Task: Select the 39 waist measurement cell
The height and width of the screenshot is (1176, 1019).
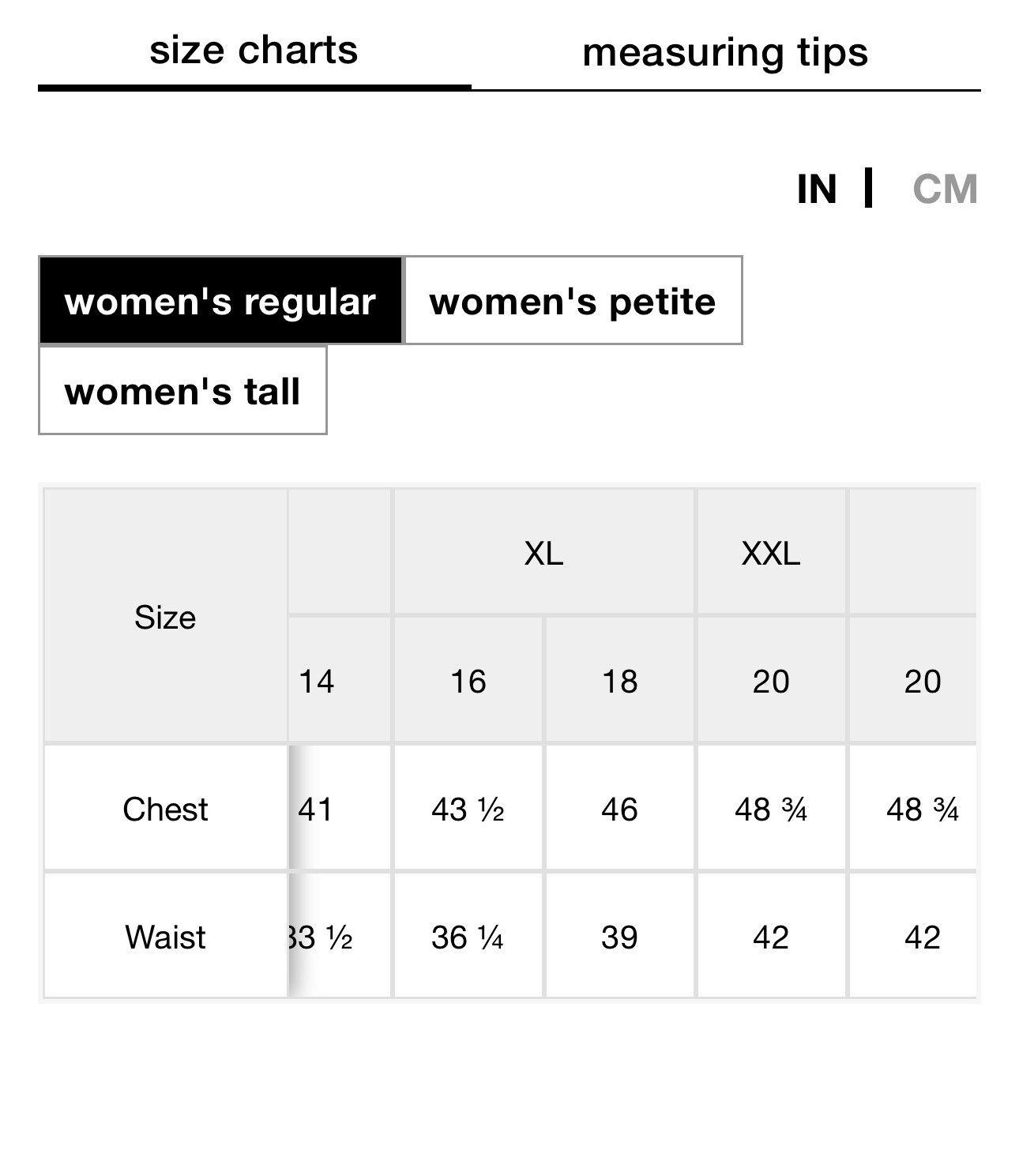Action: (x=619, y=937)
